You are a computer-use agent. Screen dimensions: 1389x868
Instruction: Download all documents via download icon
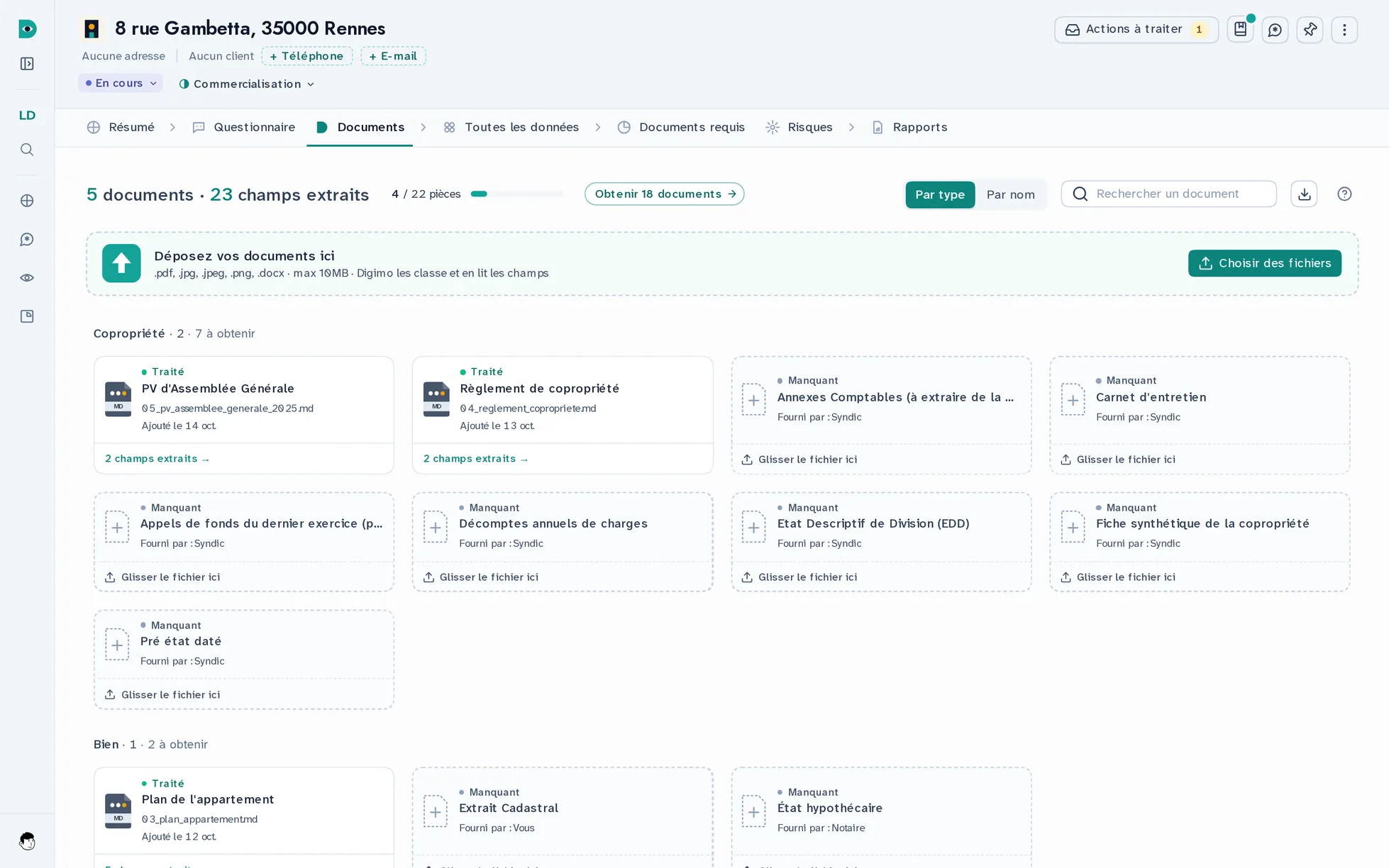1304,194
